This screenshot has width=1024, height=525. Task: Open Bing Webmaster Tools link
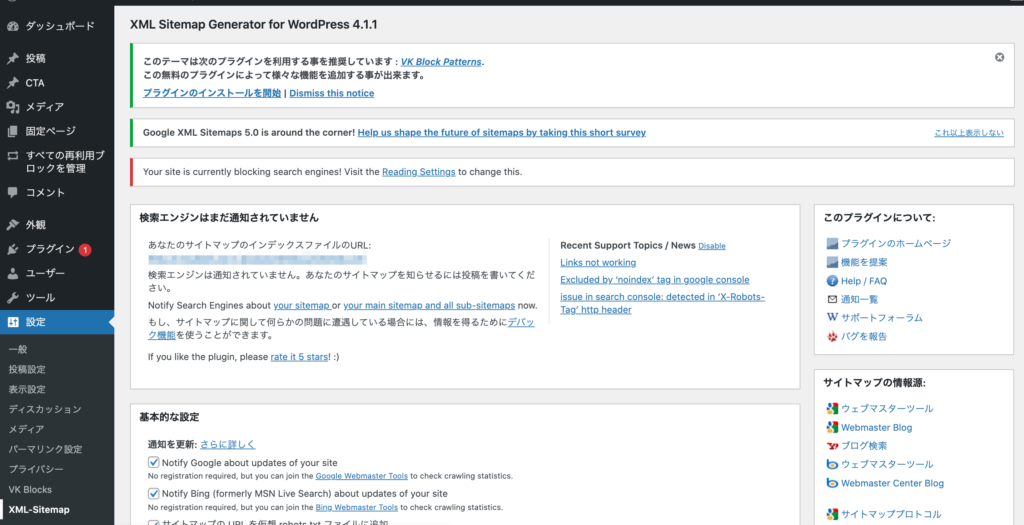click(x=357, y=507)
